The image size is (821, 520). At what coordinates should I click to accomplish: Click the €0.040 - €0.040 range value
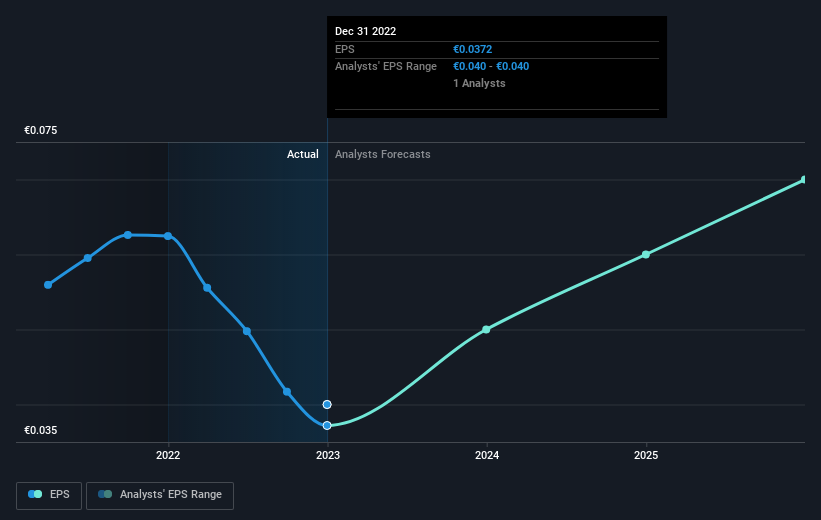point(491,67)
